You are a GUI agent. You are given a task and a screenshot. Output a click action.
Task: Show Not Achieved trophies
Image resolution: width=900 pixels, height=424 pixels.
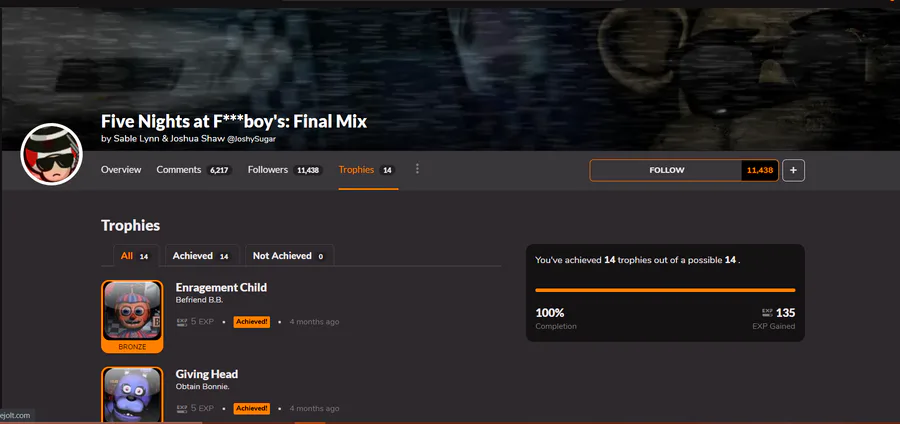pos(289,256)
